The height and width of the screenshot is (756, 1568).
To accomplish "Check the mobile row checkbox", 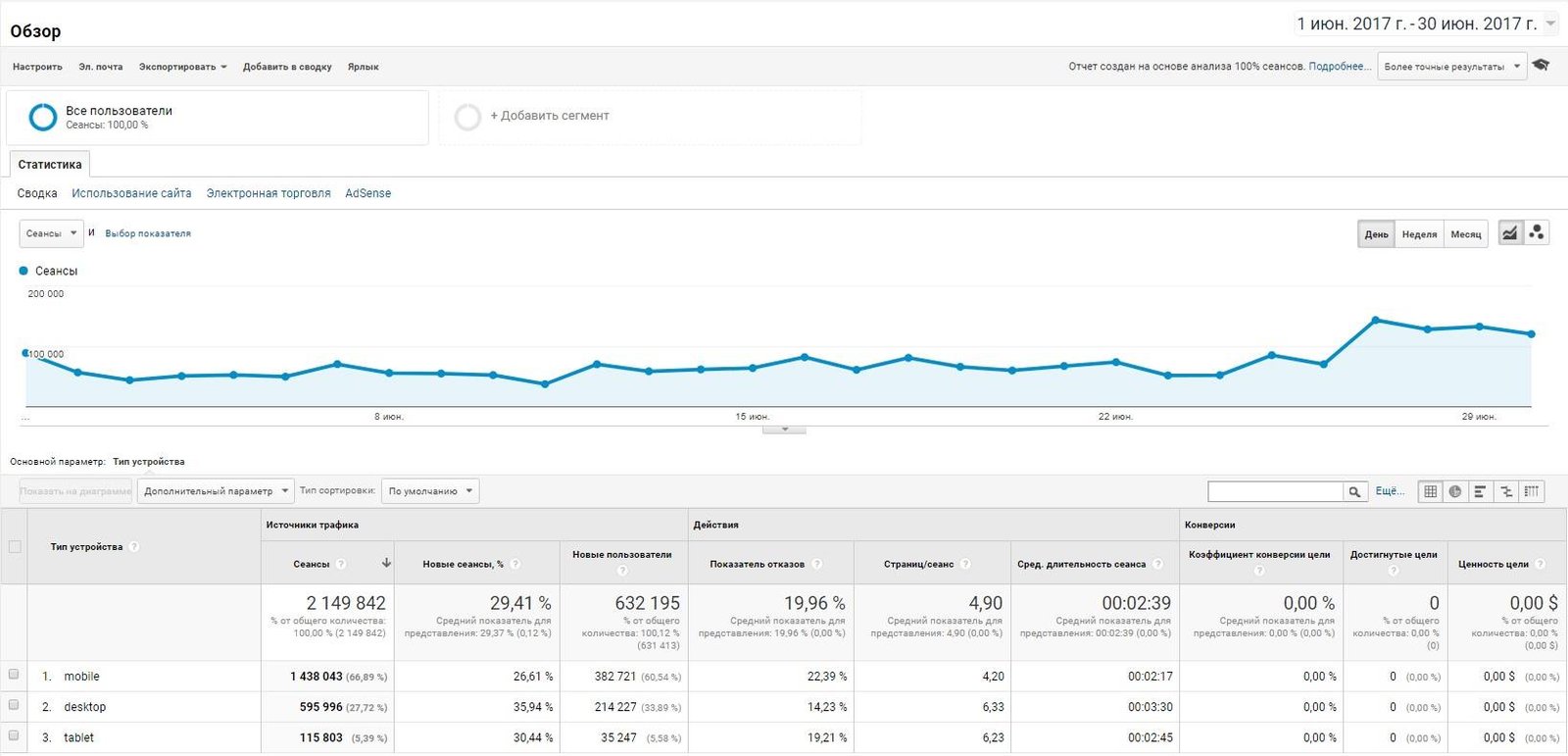I will click(x=14, y=675).
